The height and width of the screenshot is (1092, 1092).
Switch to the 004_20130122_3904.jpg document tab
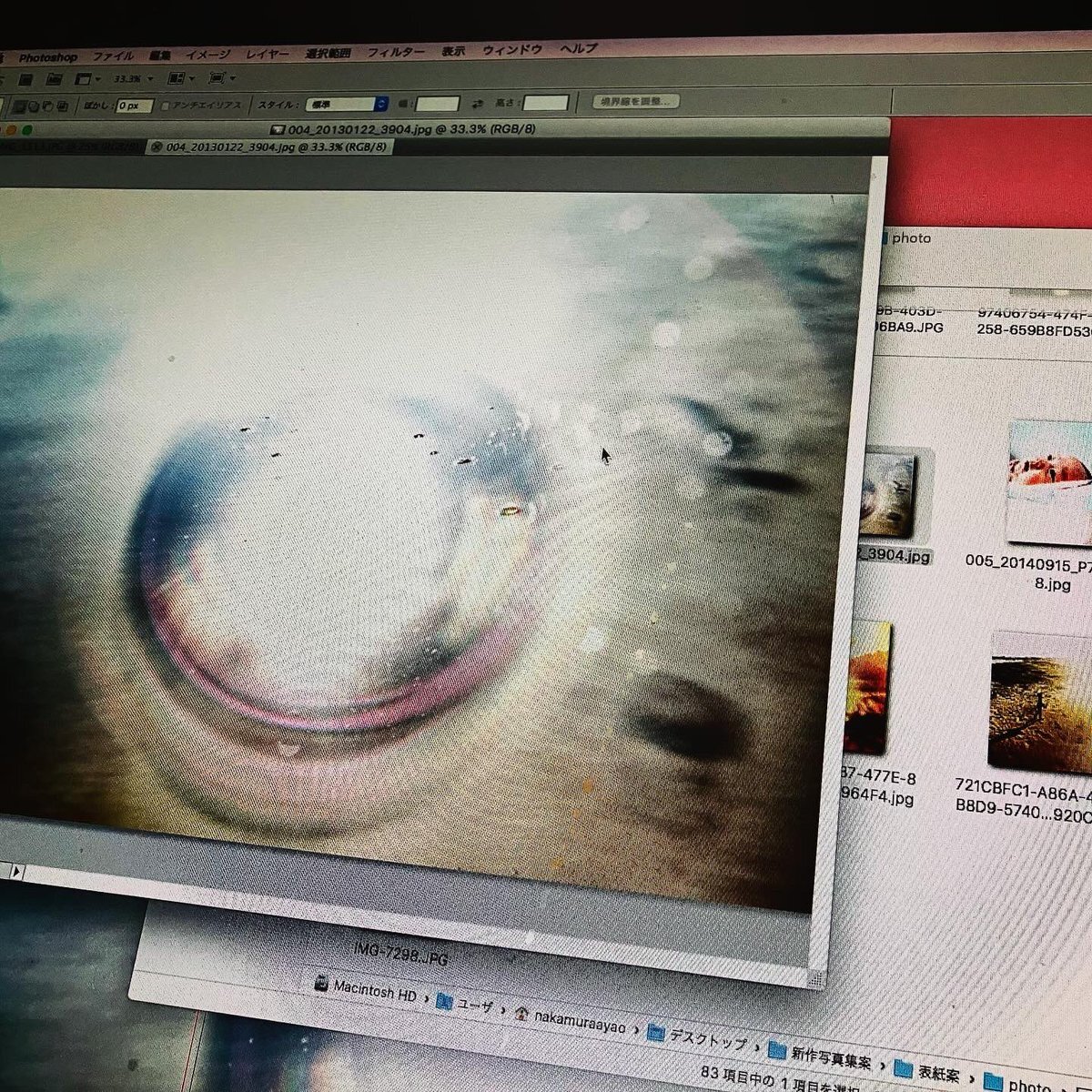(269, 147)
